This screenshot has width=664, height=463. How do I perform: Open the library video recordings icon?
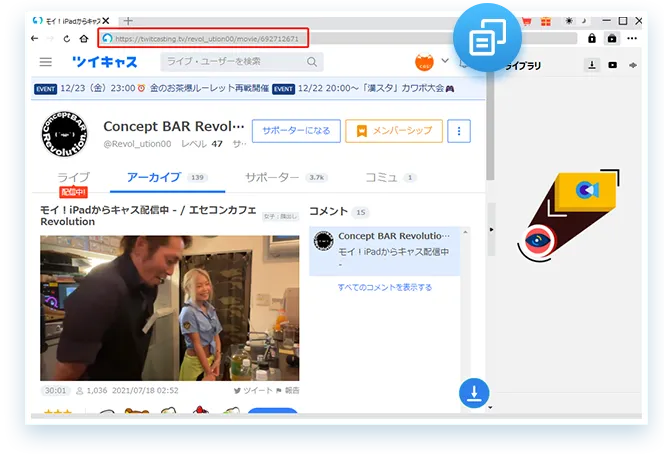(612, 65)
